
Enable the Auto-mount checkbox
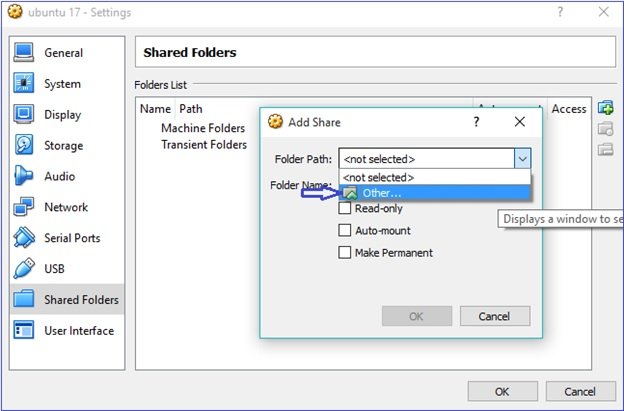click(x=344, y=230)
